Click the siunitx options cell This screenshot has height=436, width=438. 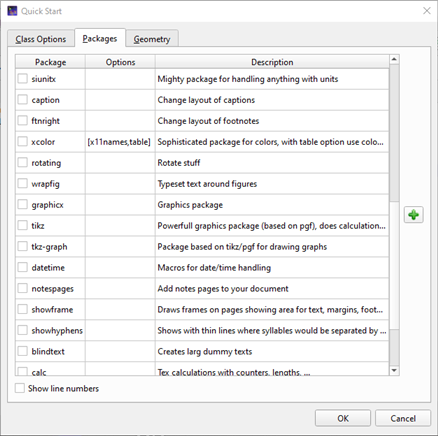point(120,79)
